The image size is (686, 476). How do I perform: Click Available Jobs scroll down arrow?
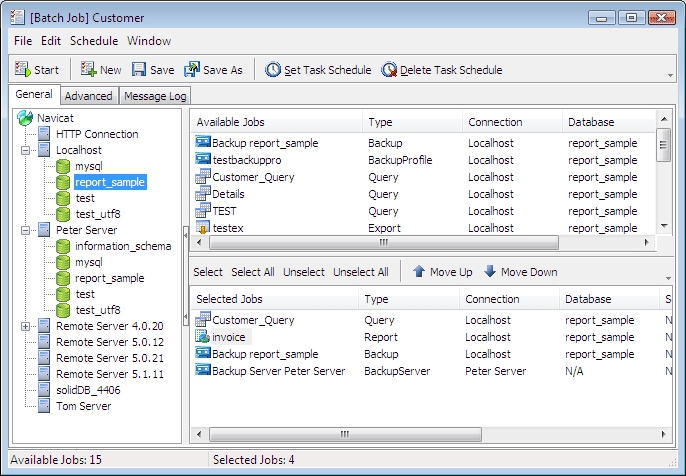point(664,226)
